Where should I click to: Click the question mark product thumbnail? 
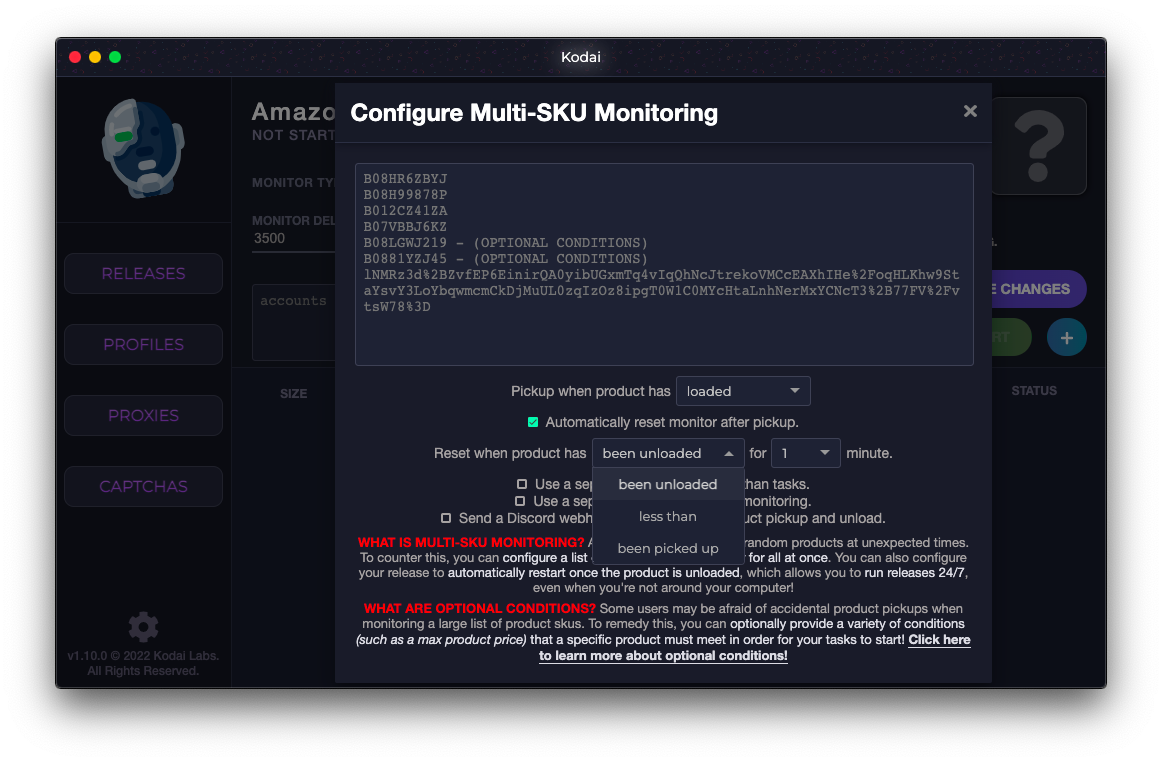tap(1039, 146)
